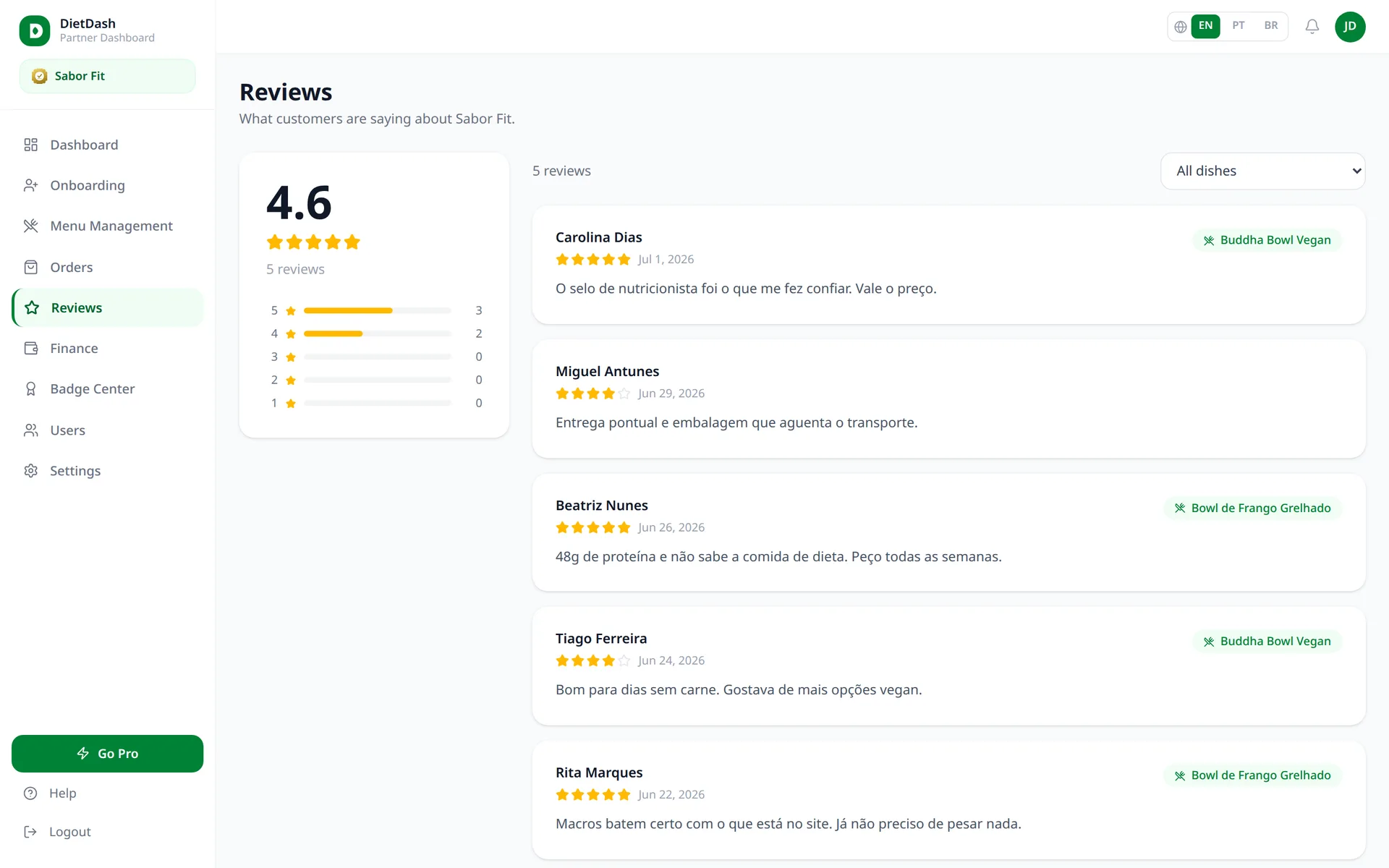Click utensils icon on Carolina Dias's dish tag
The height and width of the screenshot is (868, 1389).
point(1209,240)
